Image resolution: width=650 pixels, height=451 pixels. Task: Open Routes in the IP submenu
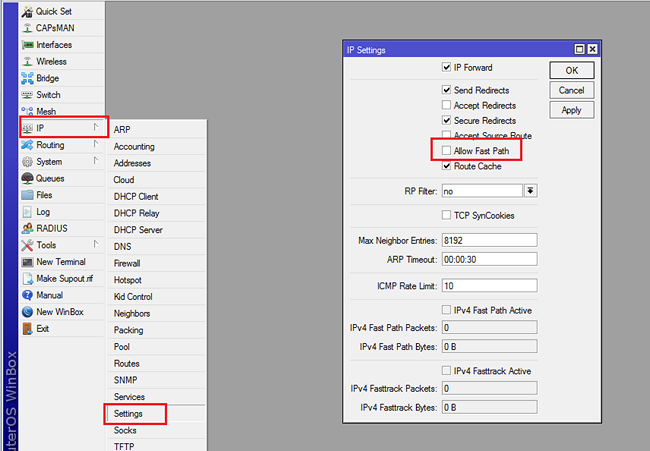[157, 364]
